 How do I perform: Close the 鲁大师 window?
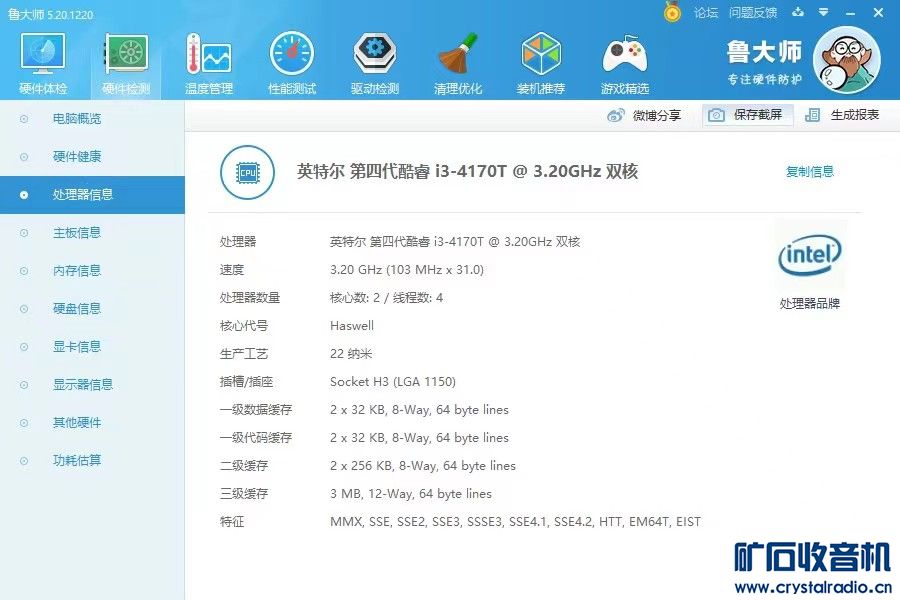click(x=878, y=13)
